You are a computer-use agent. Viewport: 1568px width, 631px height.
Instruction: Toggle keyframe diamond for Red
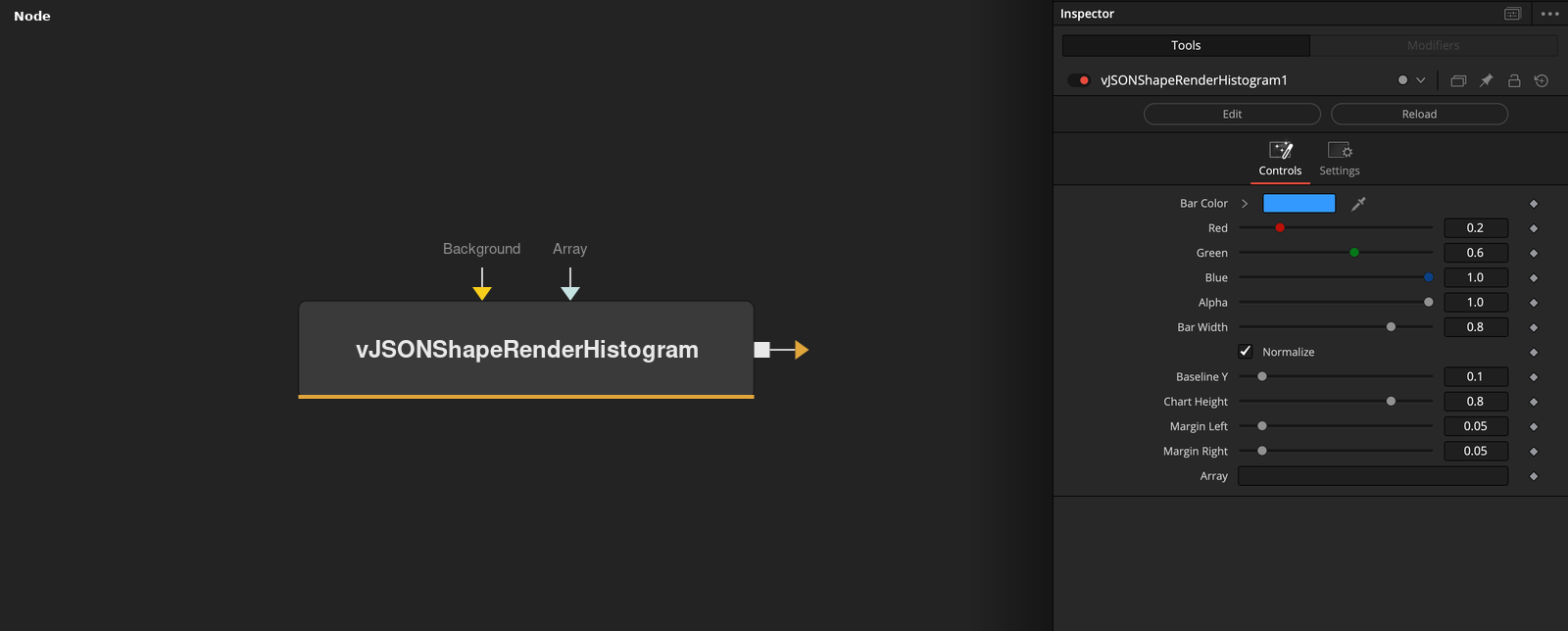click(1534, 228)
